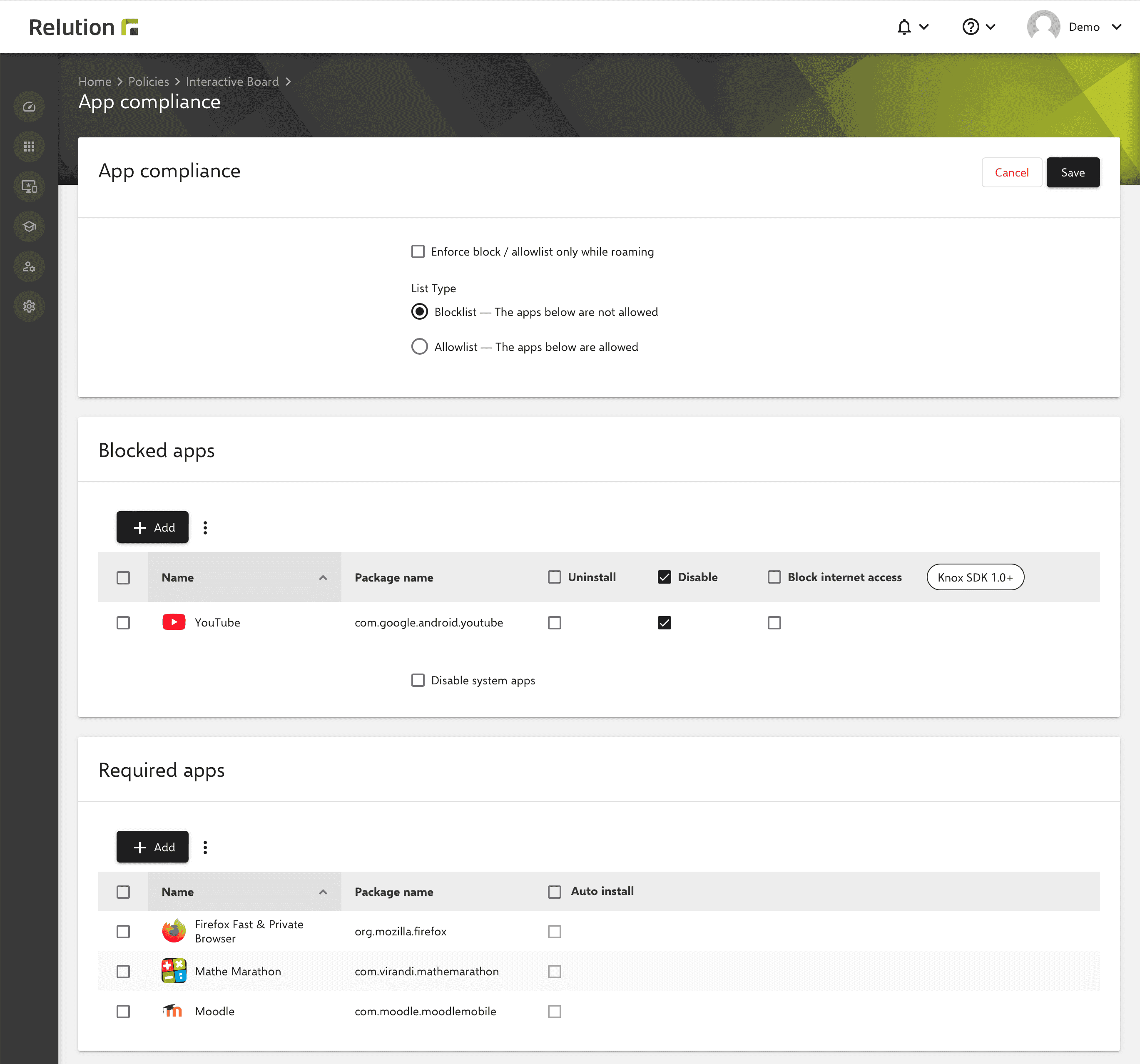This screenshot has width=1140, height=1064.
Task: Click the Firefox app icon
Action: point(174,931)
